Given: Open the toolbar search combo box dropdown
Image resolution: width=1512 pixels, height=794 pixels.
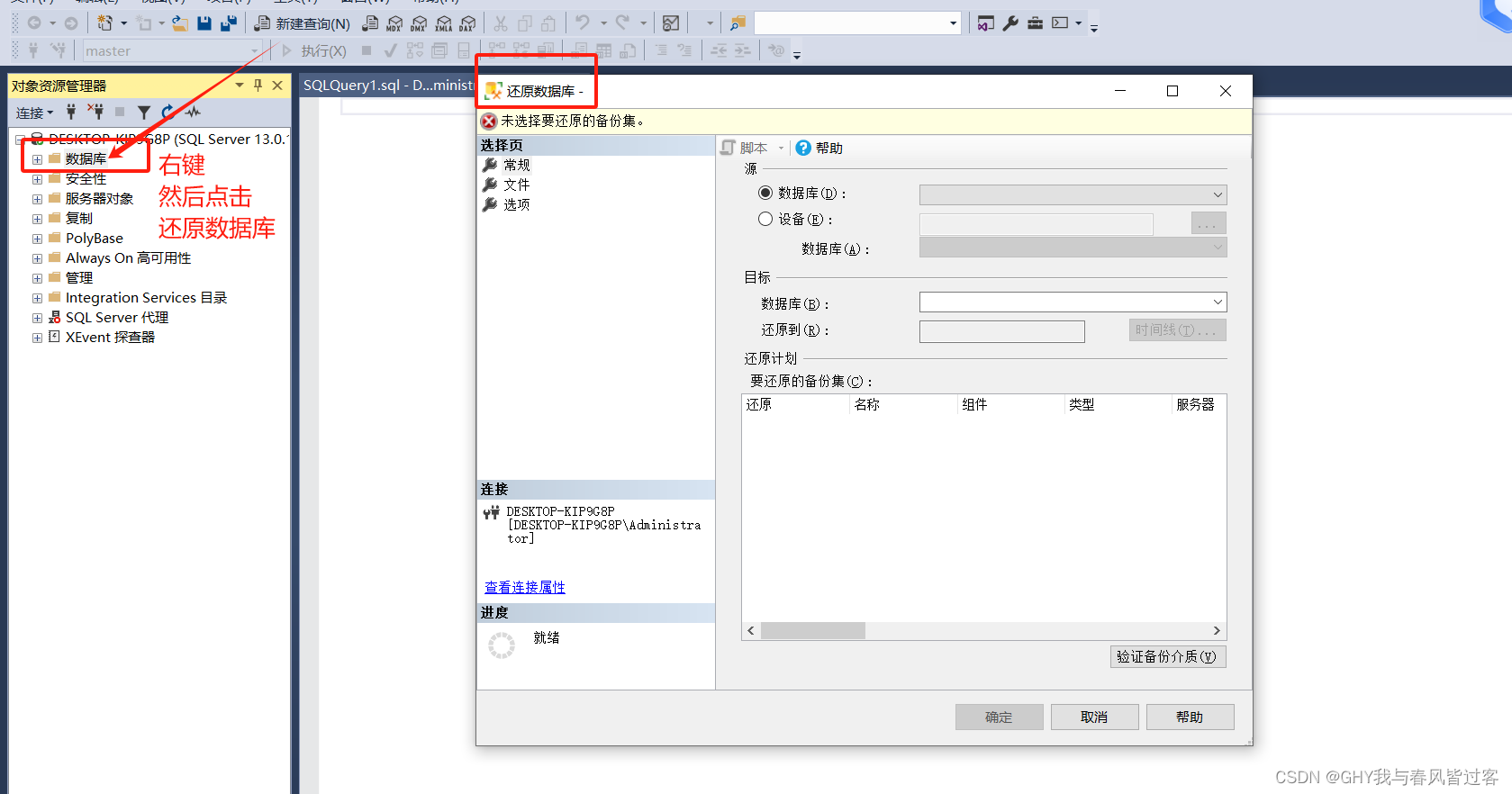Looking at the screenshot, I should click(954, 23).
